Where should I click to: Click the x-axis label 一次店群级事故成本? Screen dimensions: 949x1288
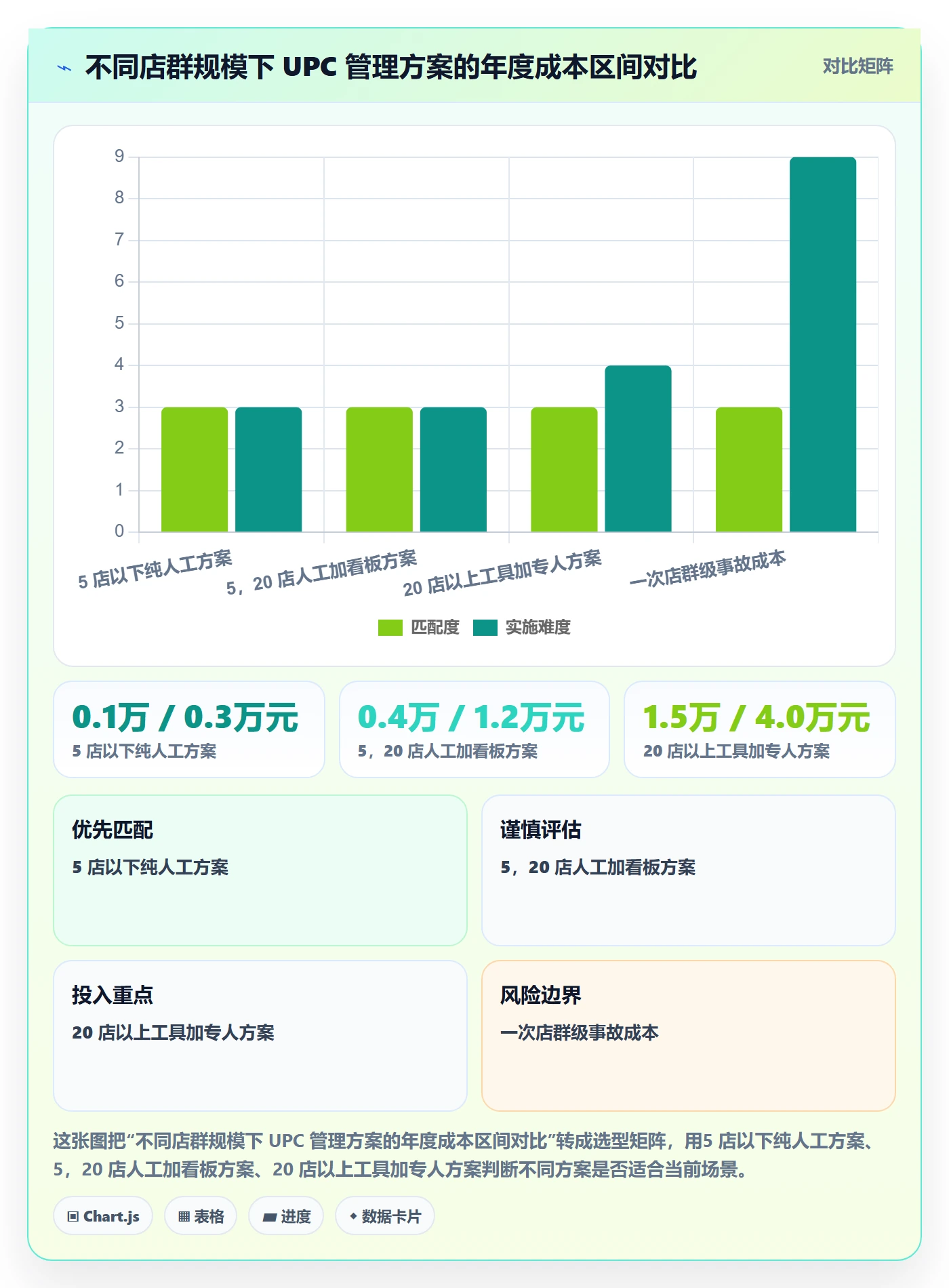click(x=708, y=568)
